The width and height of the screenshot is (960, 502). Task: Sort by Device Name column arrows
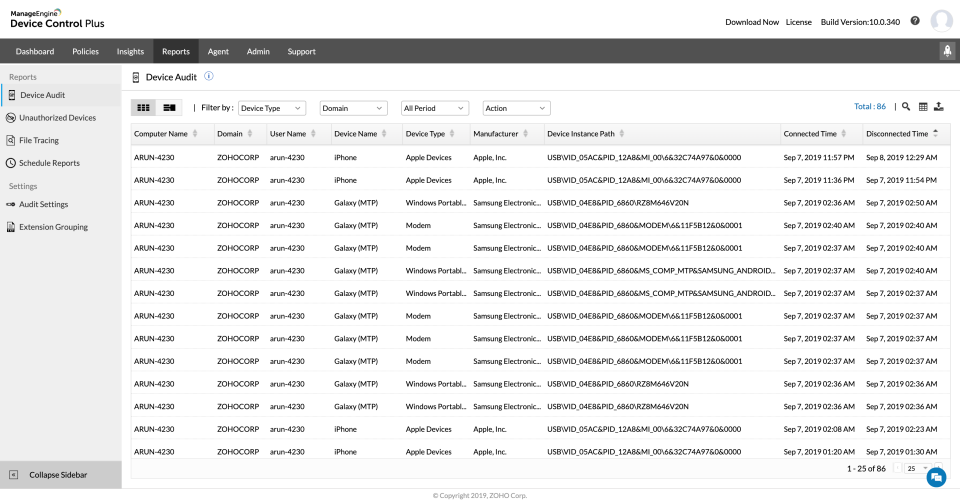tap(384, 133)
